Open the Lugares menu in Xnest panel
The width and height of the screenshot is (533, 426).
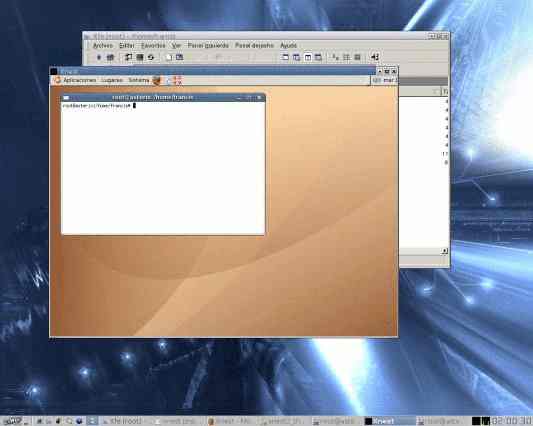click(112, 80)
